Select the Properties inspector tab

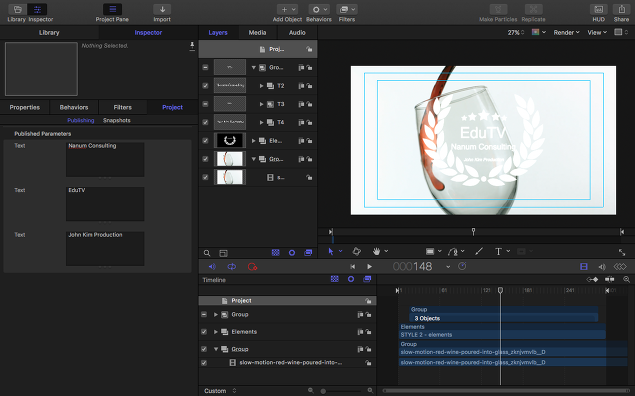pos(25,107)
